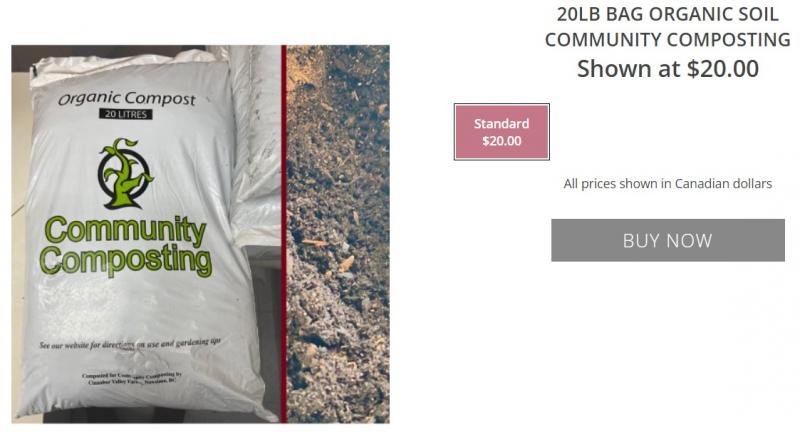Image resolution: width=800 pixels, height=432 pixels.
Task: Click the '$20.00' text inside Standard option
Action: pyautogui.click(x=502, y=141)
